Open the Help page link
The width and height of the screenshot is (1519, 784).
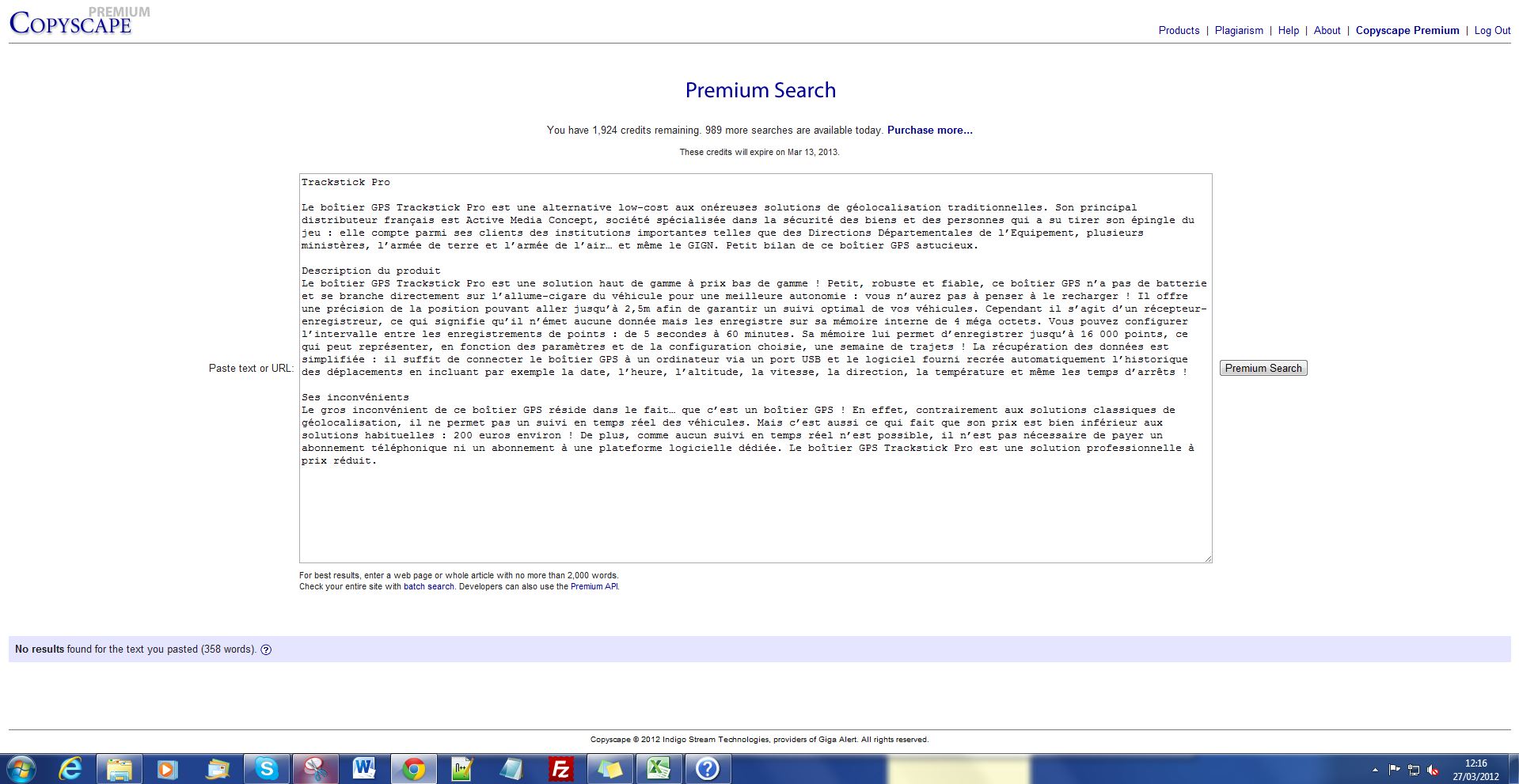click(x=1288, y=30)
